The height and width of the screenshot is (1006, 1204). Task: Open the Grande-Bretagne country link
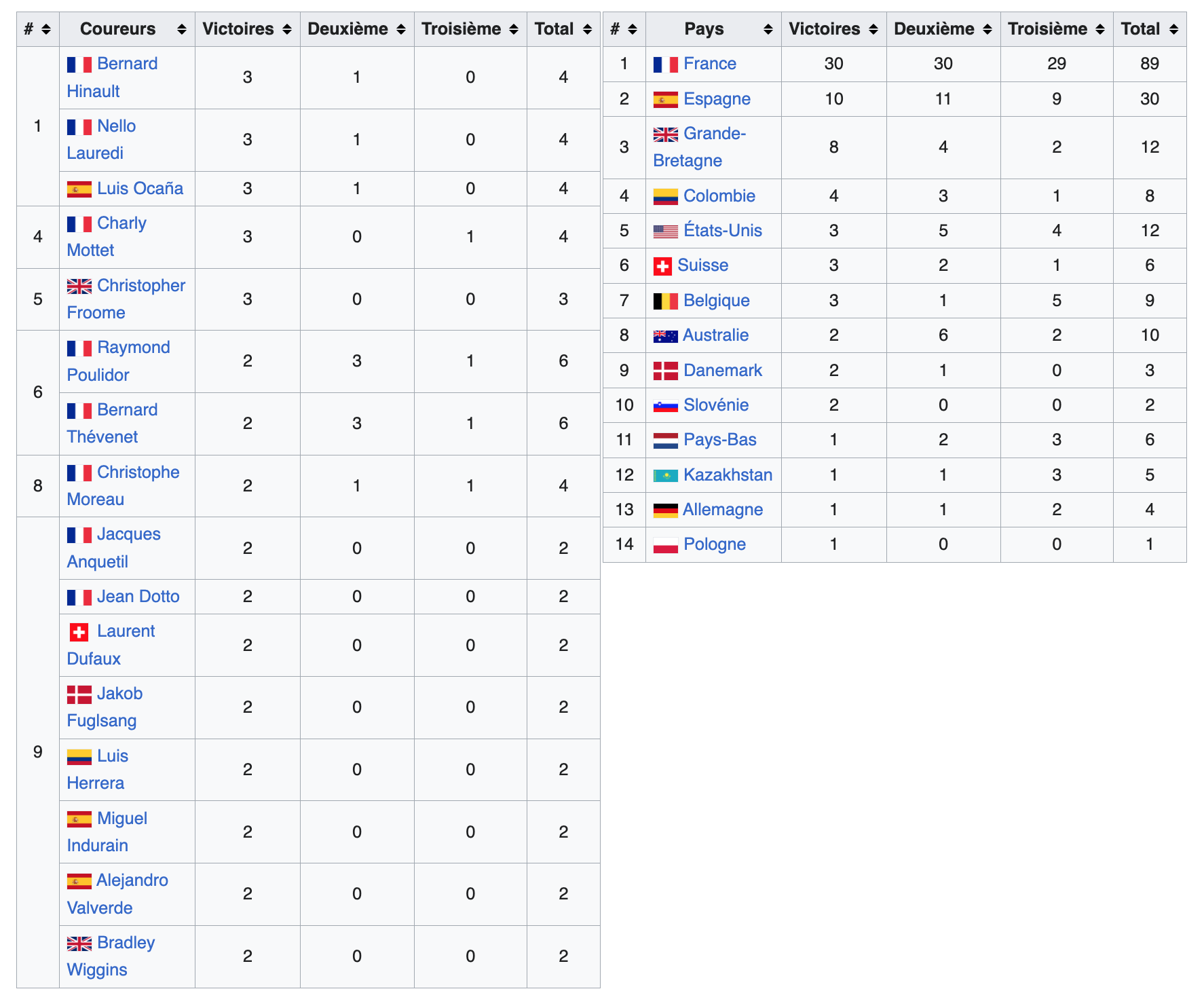coord(714,134)
